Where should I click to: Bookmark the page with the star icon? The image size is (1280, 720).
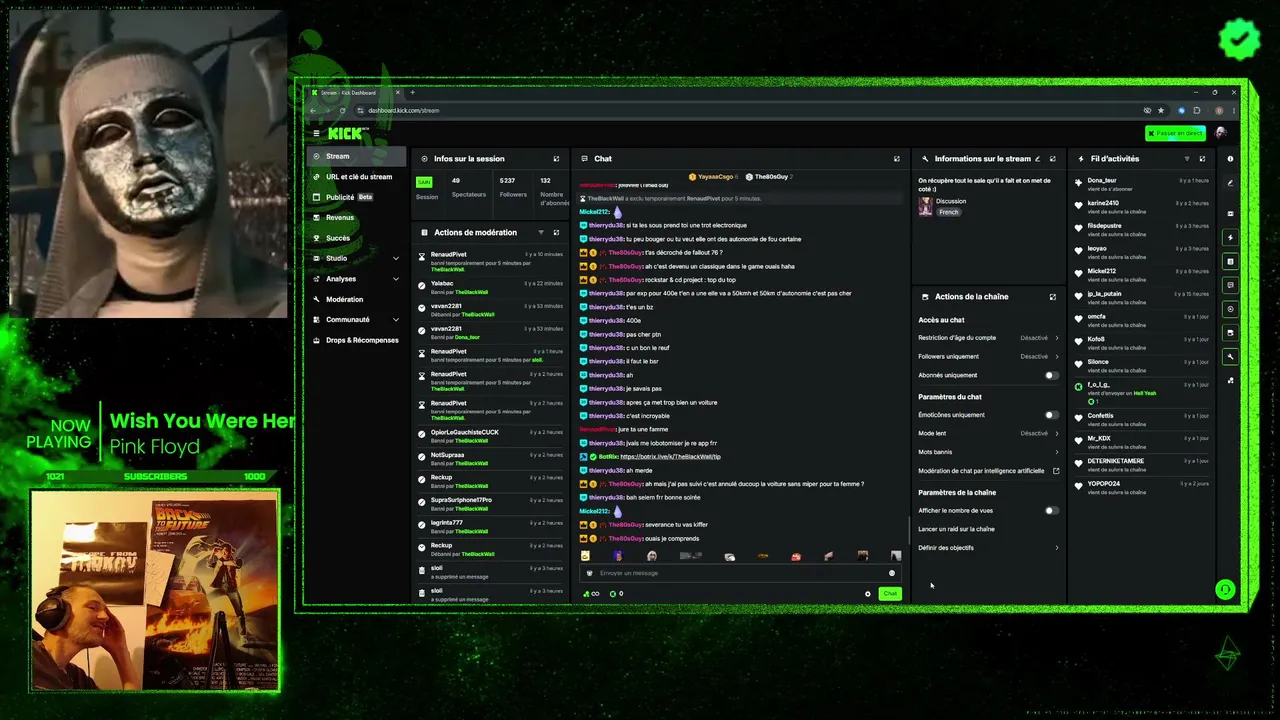[x=1161, y=111]
